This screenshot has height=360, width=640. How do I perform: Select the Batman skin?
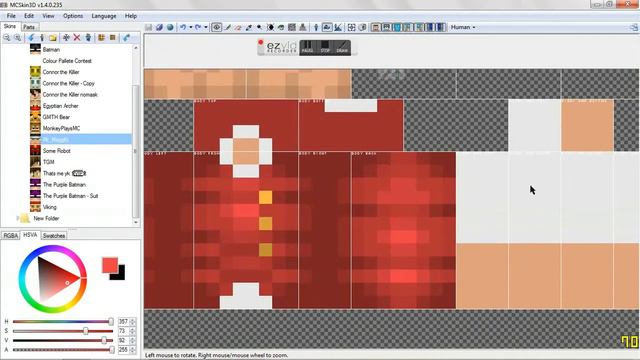click(51, 49)
